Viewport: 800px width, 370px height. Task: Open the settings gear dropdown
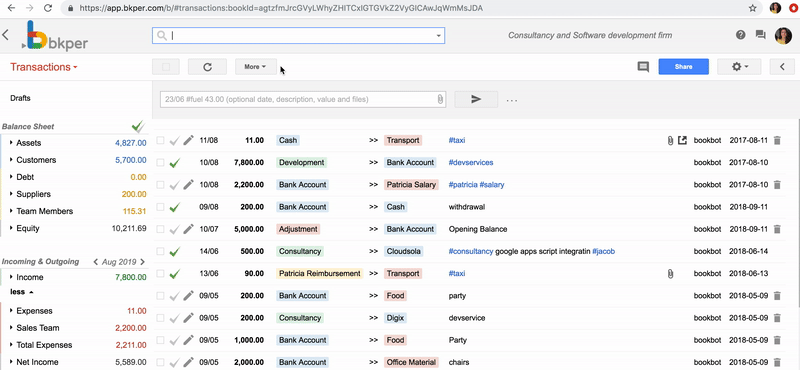[739, 67]
